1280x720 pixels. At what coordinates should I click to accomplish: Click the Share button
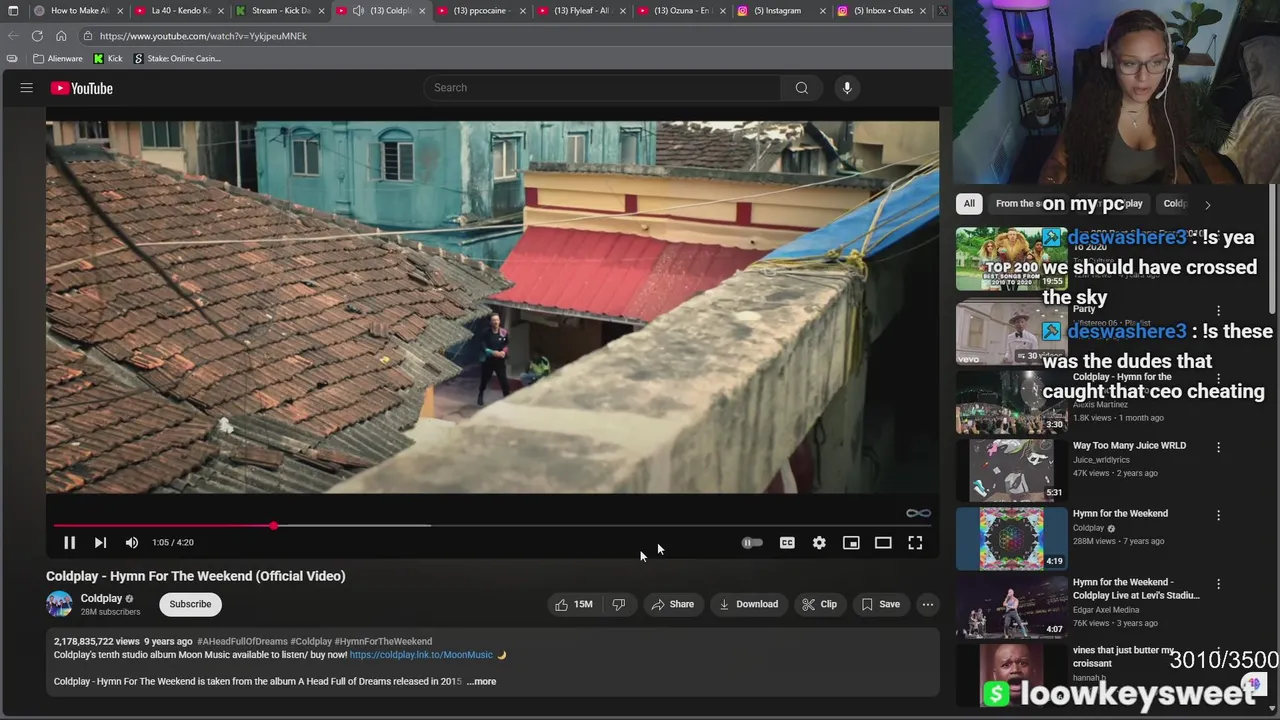[x=672, y=604]
